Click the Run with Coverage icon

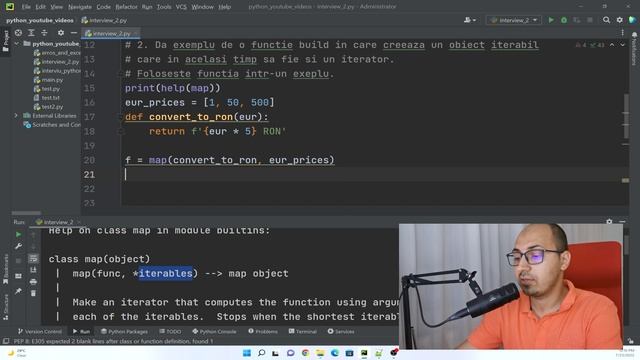(x=577, y=20)
